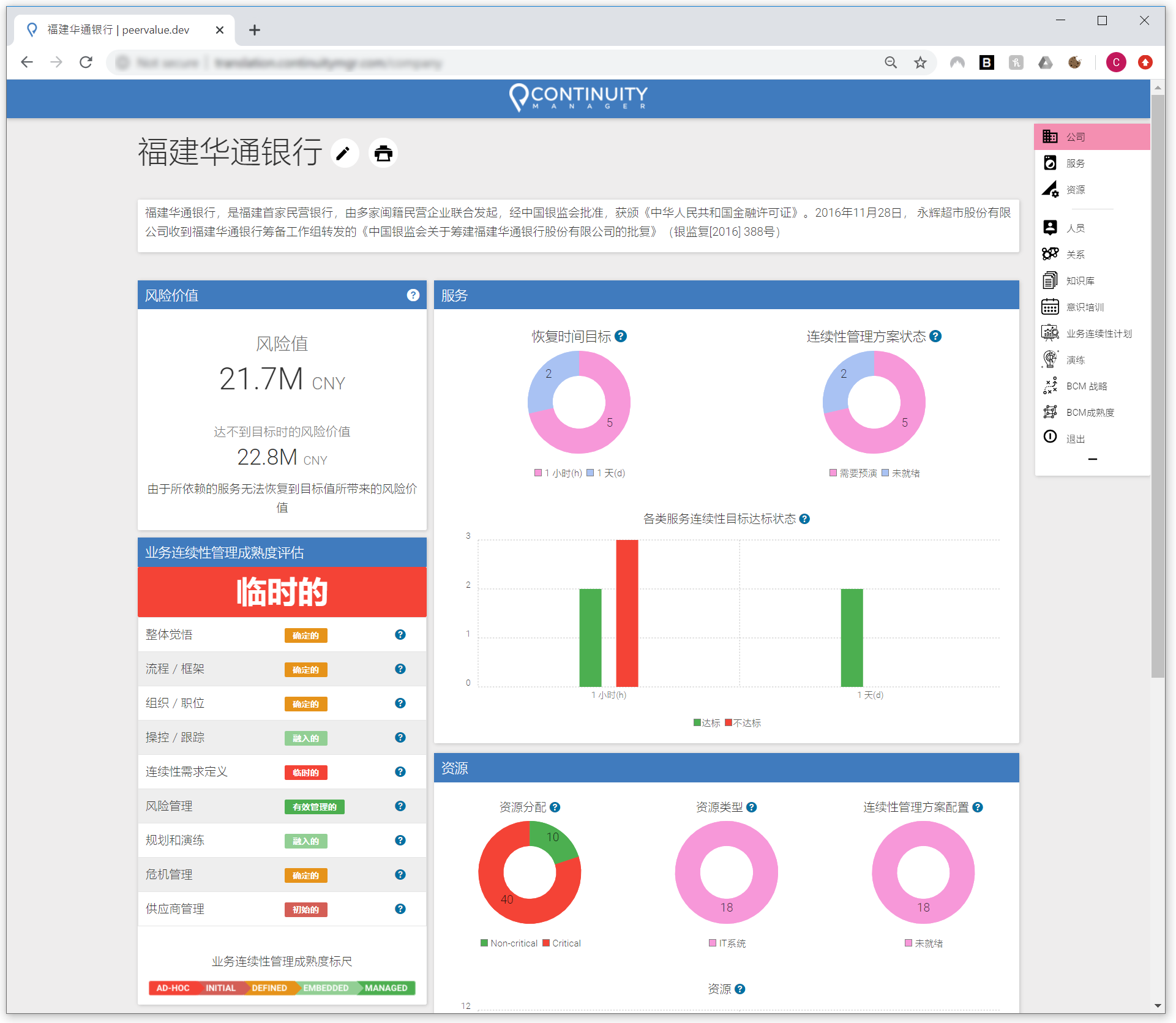The image size is (1176, 1023).
Task: Click help icon next to 恢复时间目标
Action: 621,336
